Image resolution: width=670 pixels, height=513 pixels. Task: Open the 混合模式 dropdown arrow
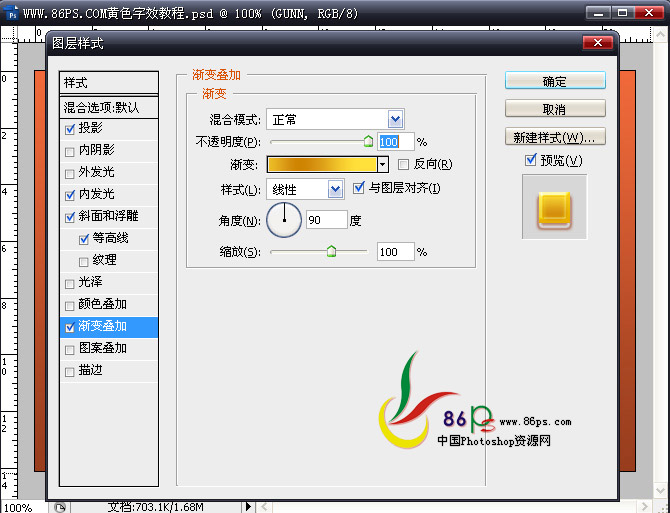click(395, 120)
